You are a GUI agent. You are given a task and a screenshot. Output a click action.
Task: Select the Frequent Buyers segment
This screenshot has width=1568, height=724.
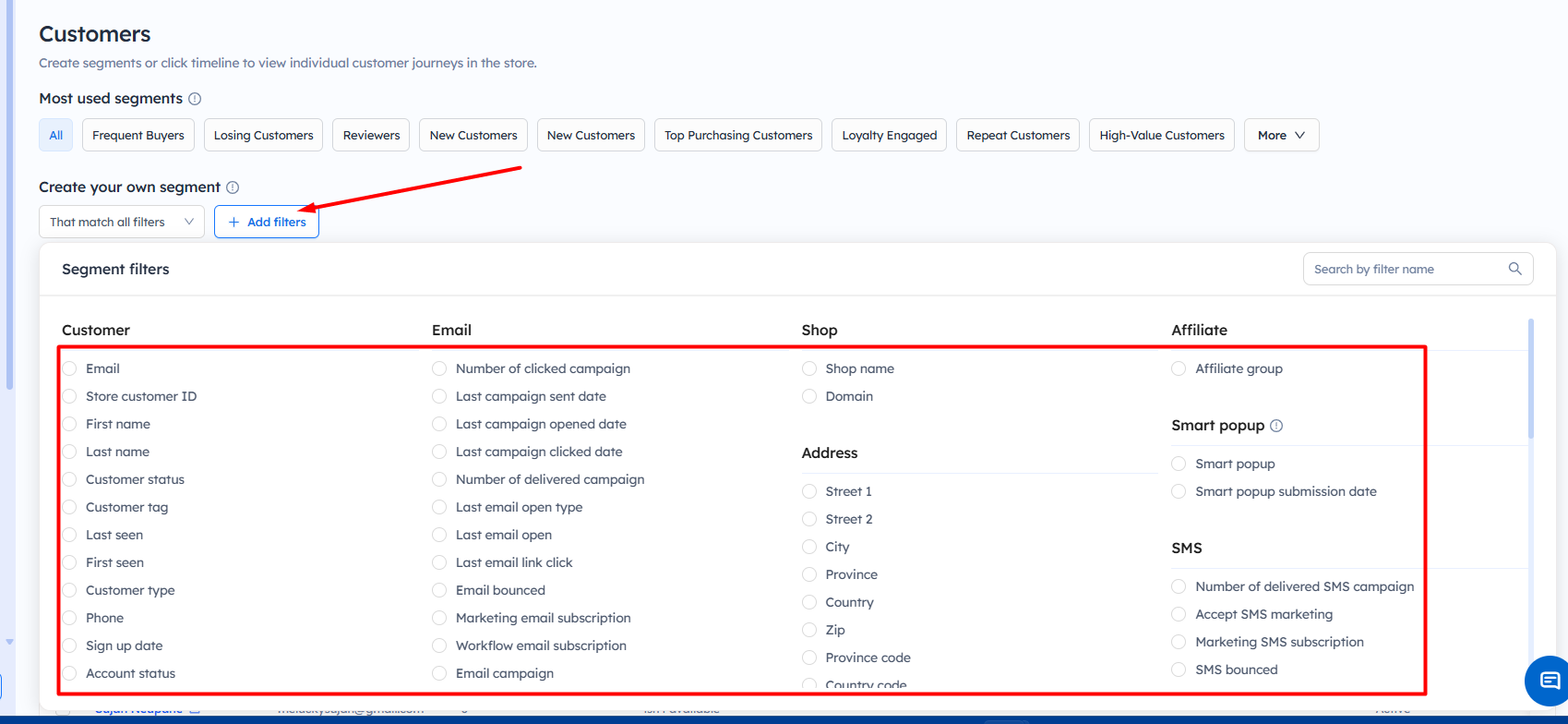(x=138, y=135)
